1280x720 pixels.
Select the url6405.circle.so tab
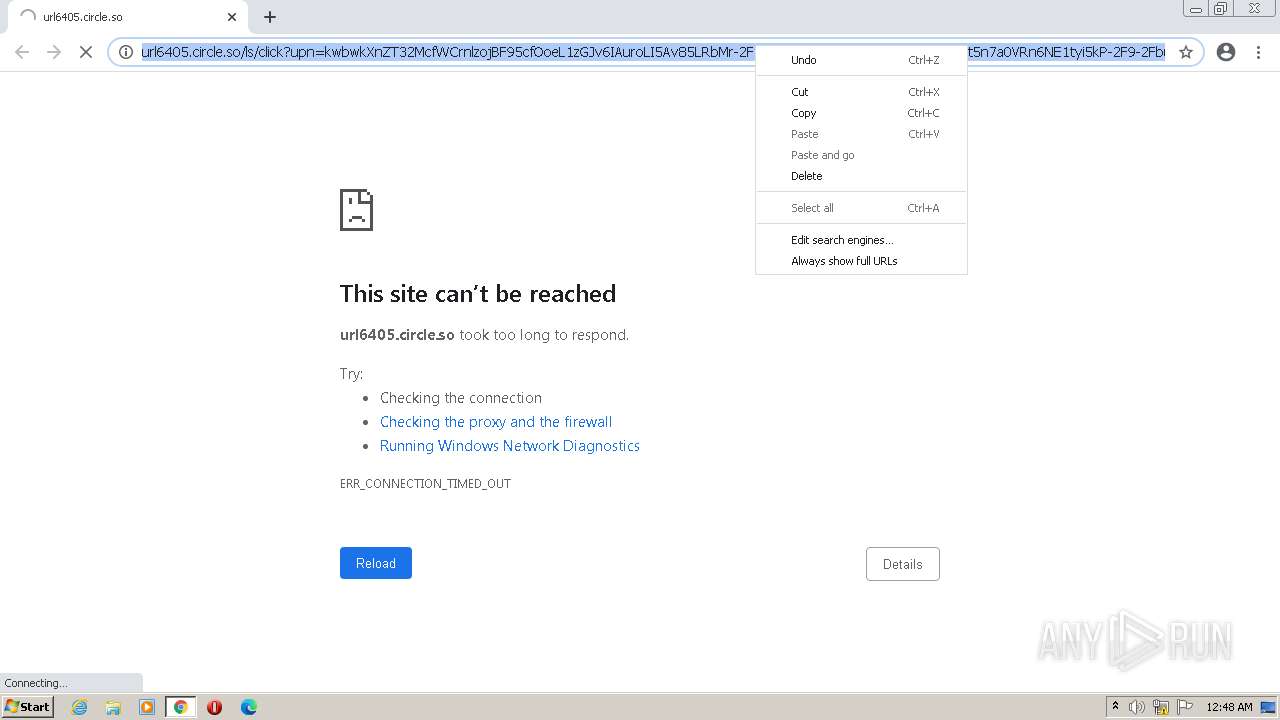coord(127,17)
